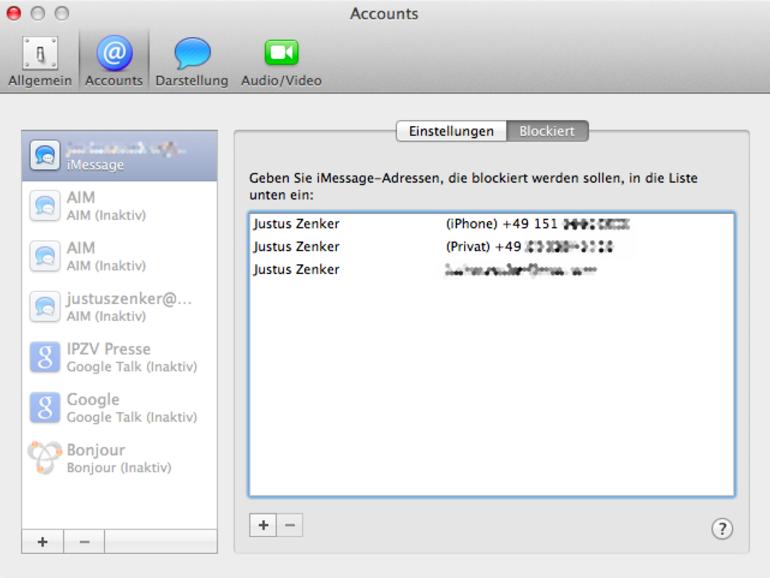Select the Bonjour account
The image size is (770, 578).
pyautogui.click(x=119, y=458)
